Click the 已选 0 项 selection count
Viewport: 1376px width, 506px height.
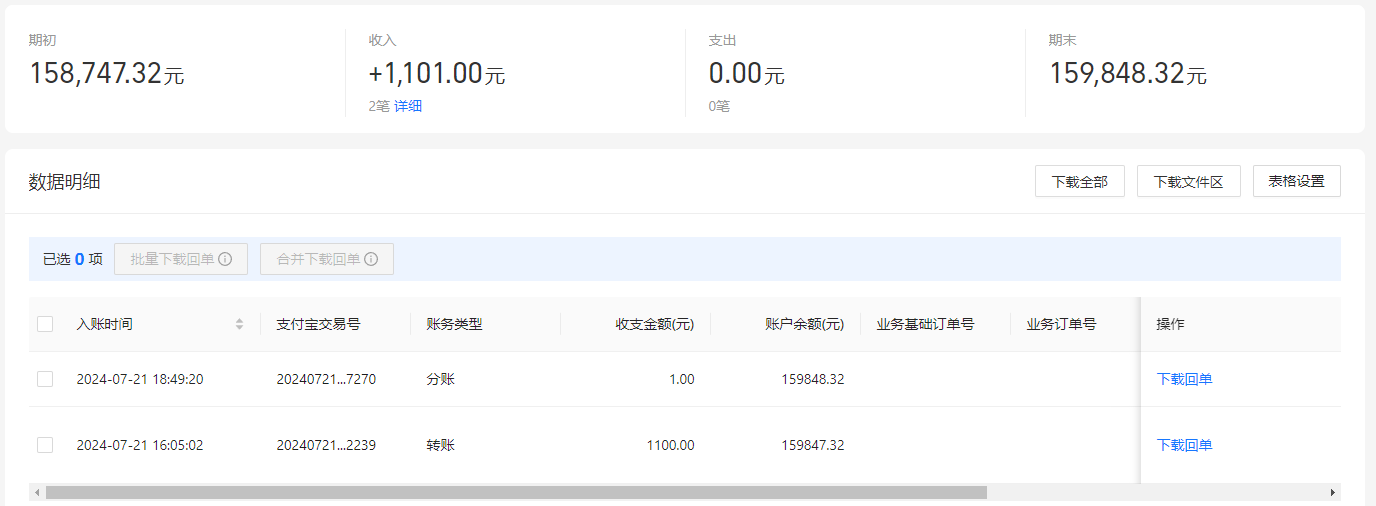pos(73,259)
